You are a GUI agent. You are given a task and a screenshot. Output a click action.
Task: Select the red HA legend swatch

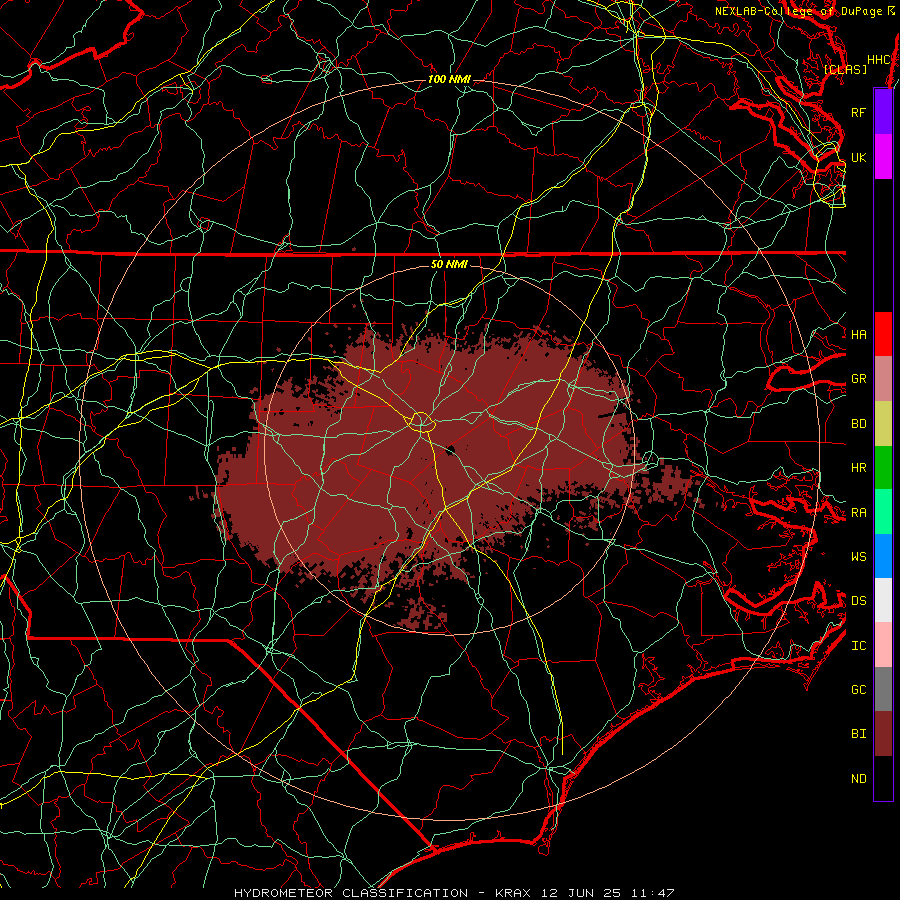pos(883,334)
